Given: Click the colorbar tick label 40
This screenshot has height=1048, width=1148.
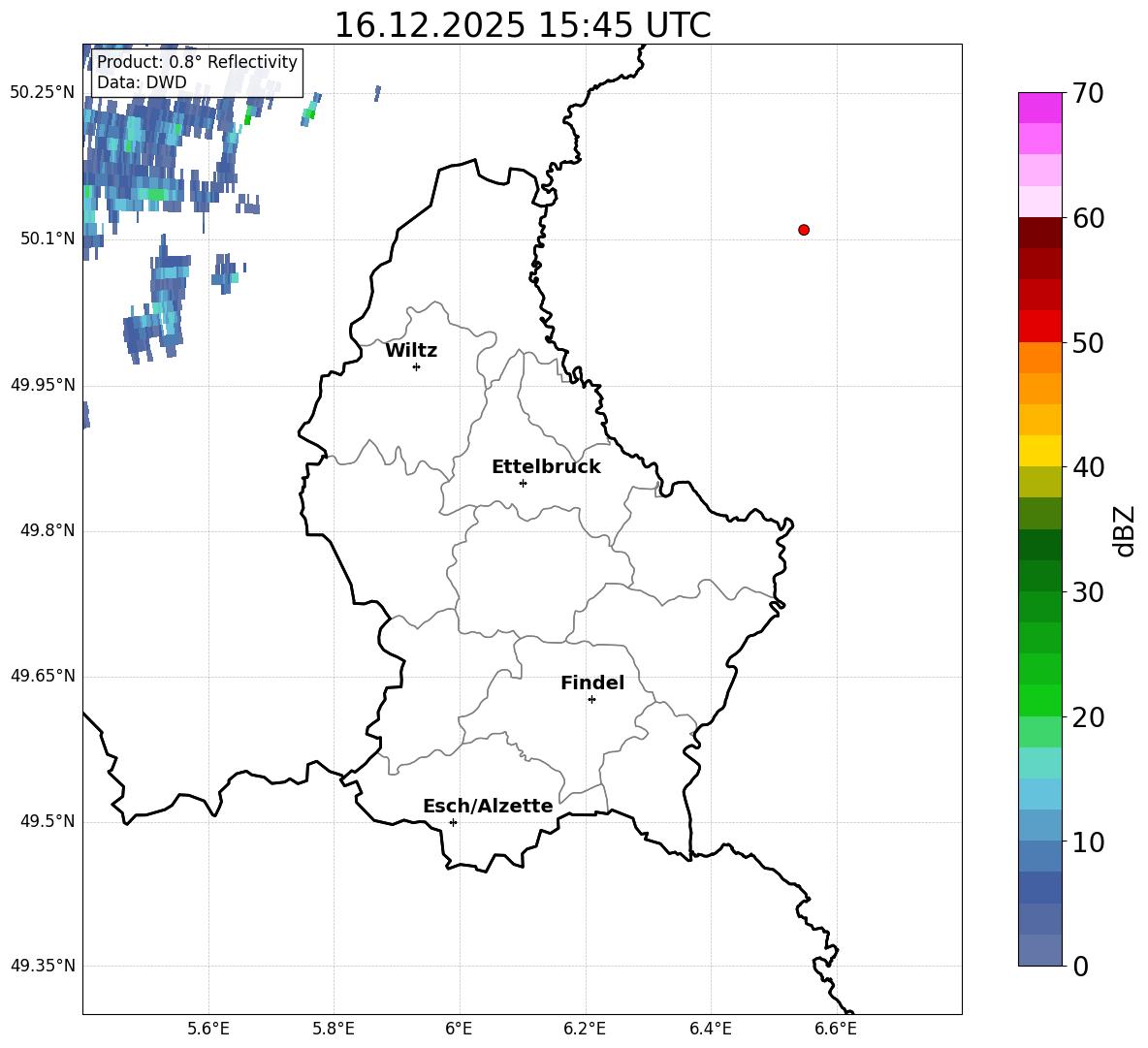Looking at the screenshot, I should 1088,467.
